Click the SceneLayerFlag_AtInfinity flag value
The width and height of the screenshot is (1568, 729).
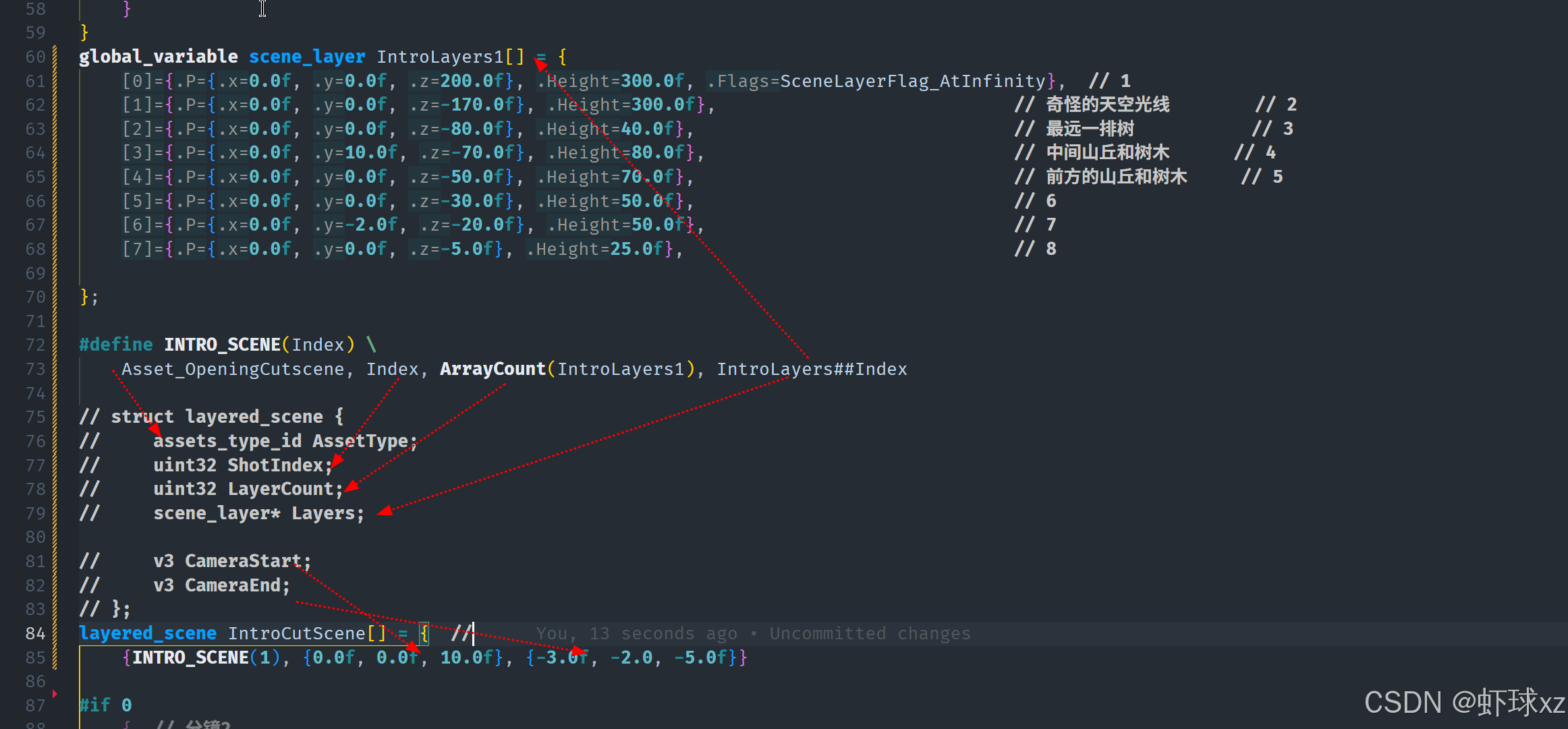[912, 82]
